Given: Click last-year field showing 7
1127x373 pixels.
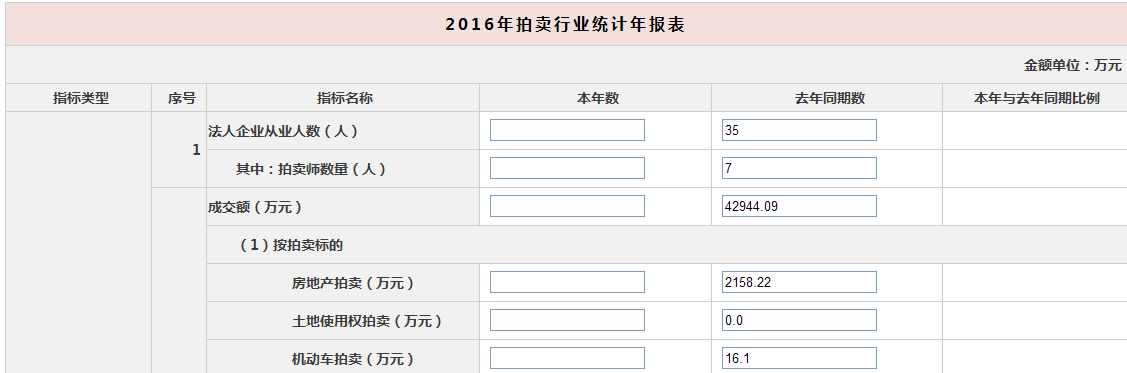Looking at the screenshot, I should click(799, 168).
